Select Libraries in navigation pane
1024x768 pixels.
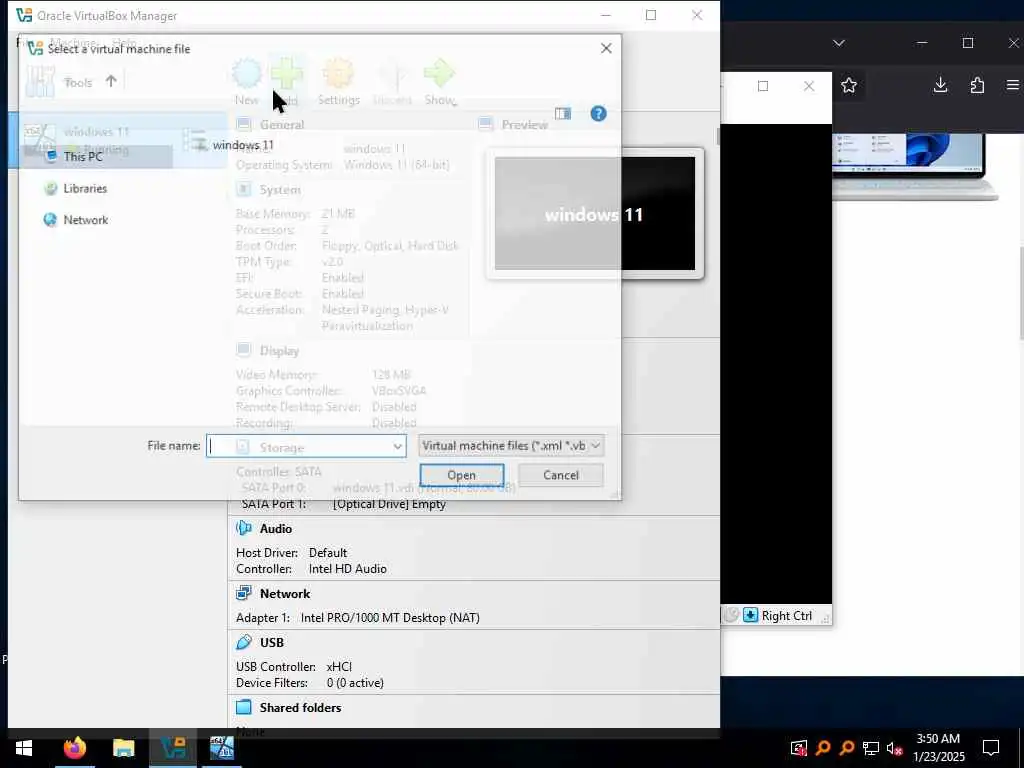click(x=84, y=188)
